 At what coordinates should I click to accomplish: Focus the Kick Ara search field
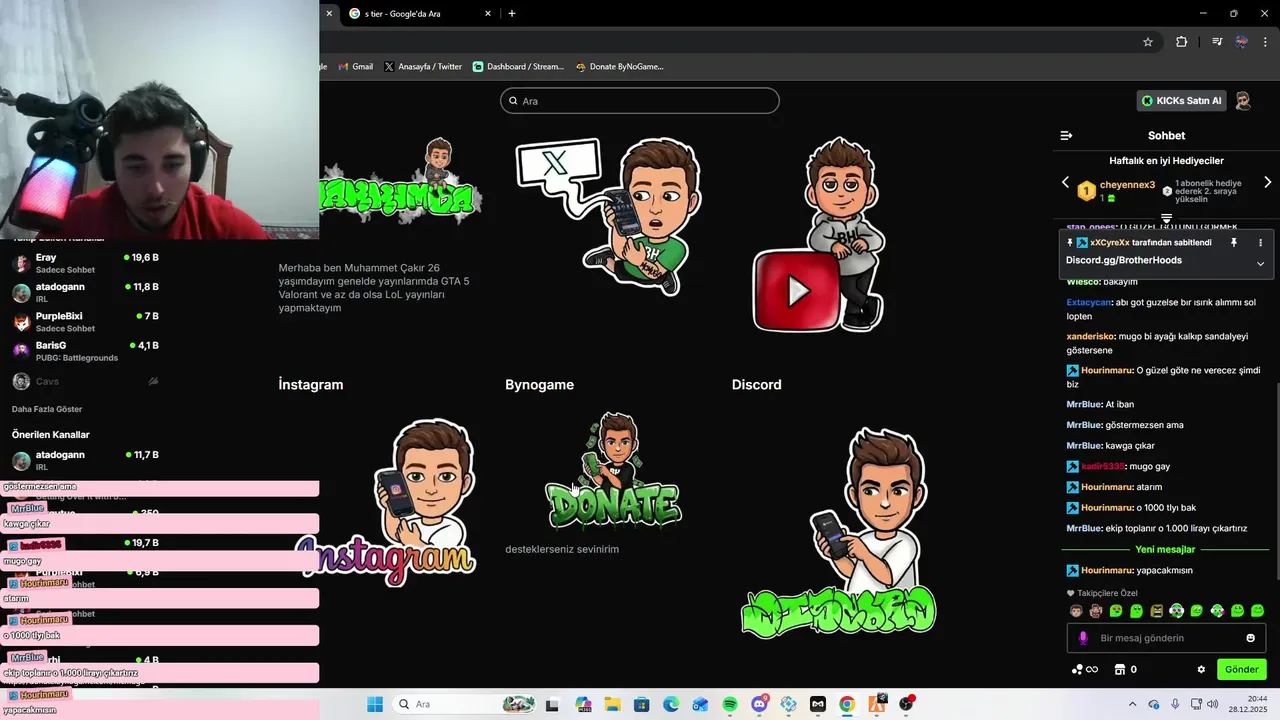pyautogui.click(x=640, y=101)
